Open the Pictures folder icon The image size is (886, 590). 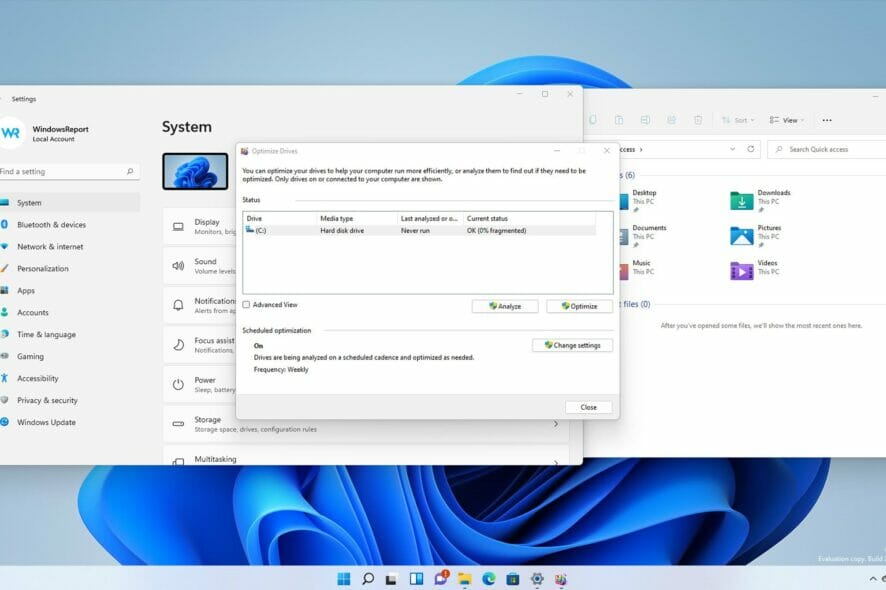click(741, 236)
